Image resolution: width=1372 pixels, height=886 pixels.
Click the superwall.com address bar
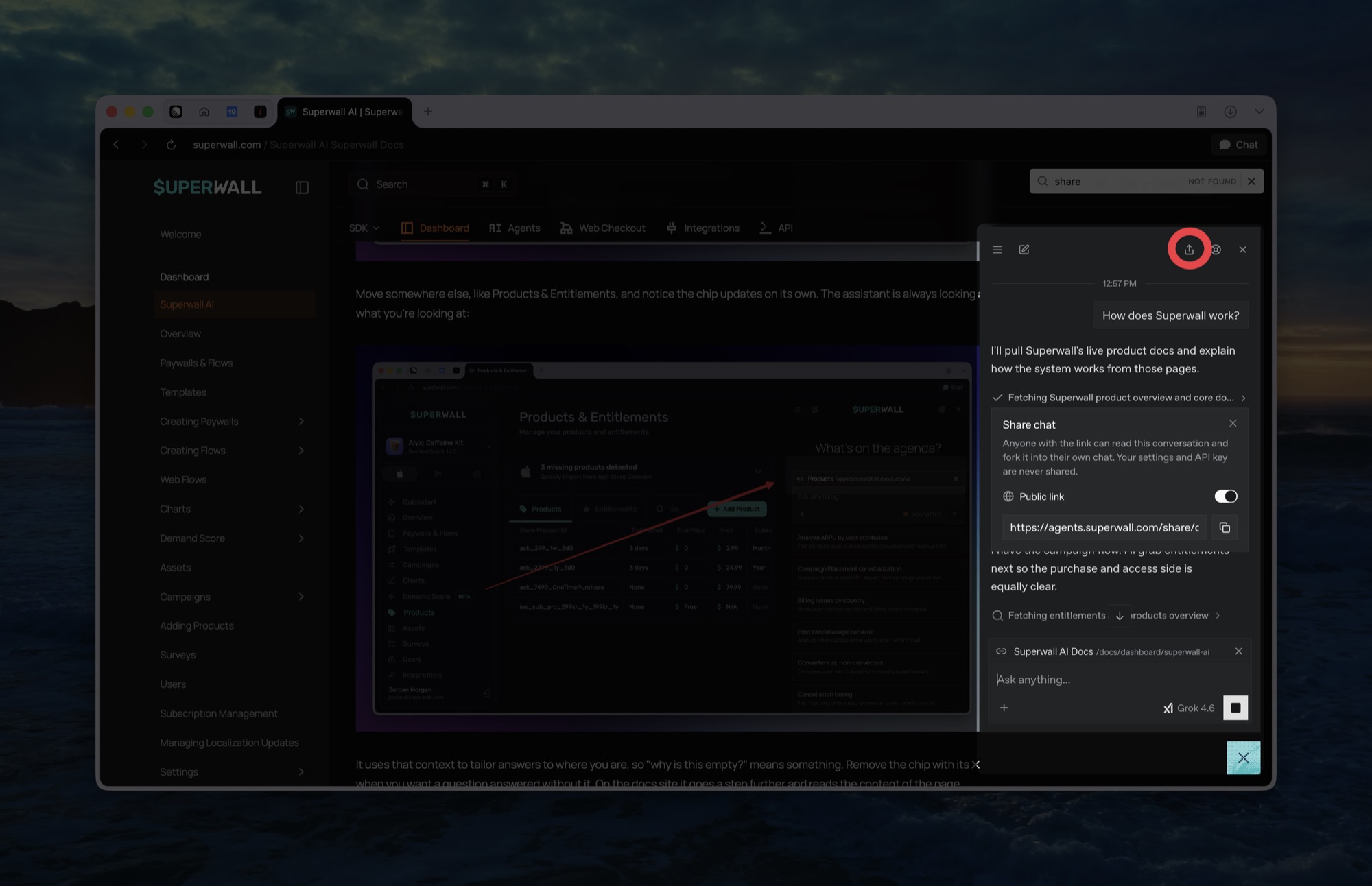(x=298, y=145)
